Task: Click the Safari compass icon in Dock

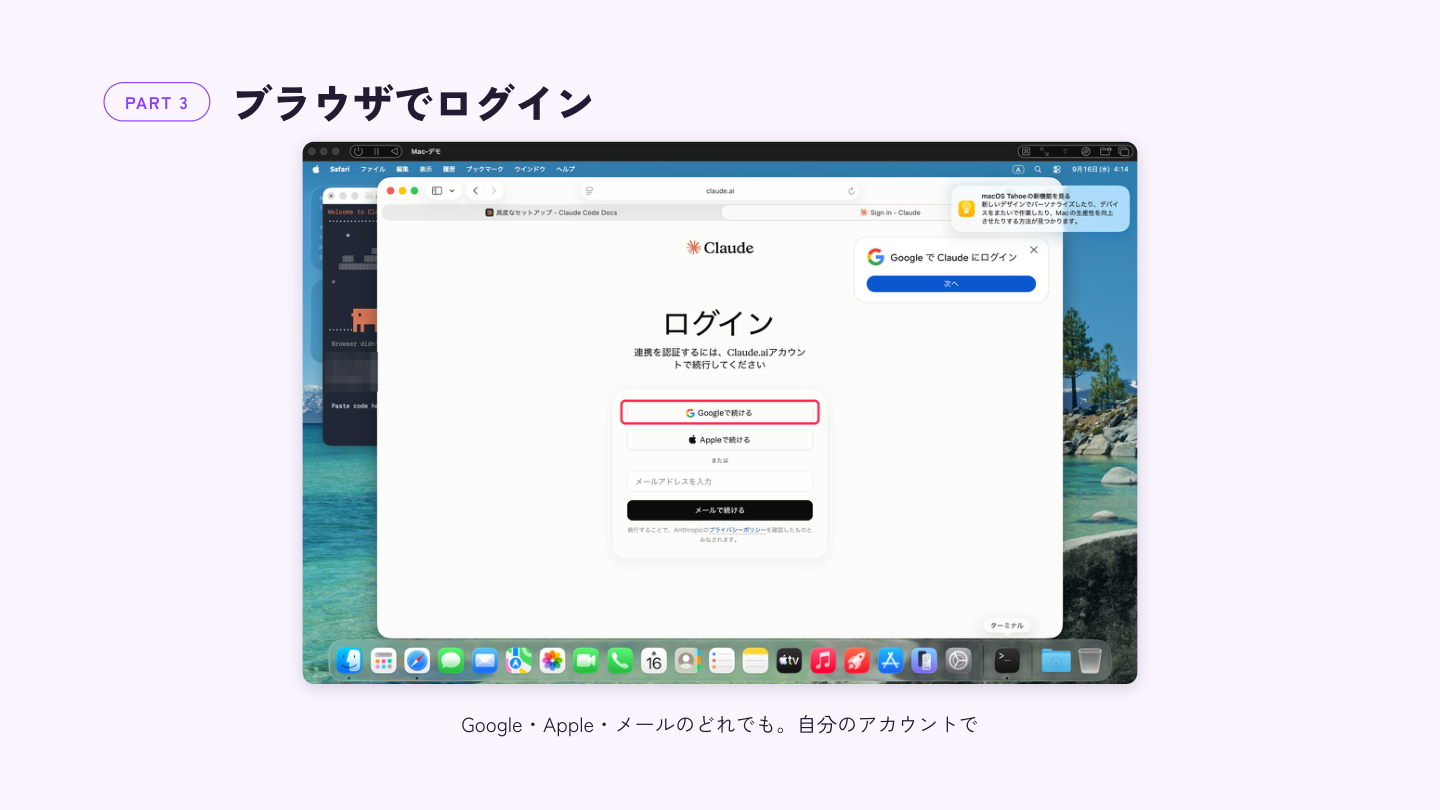Action: click(417, 660)
